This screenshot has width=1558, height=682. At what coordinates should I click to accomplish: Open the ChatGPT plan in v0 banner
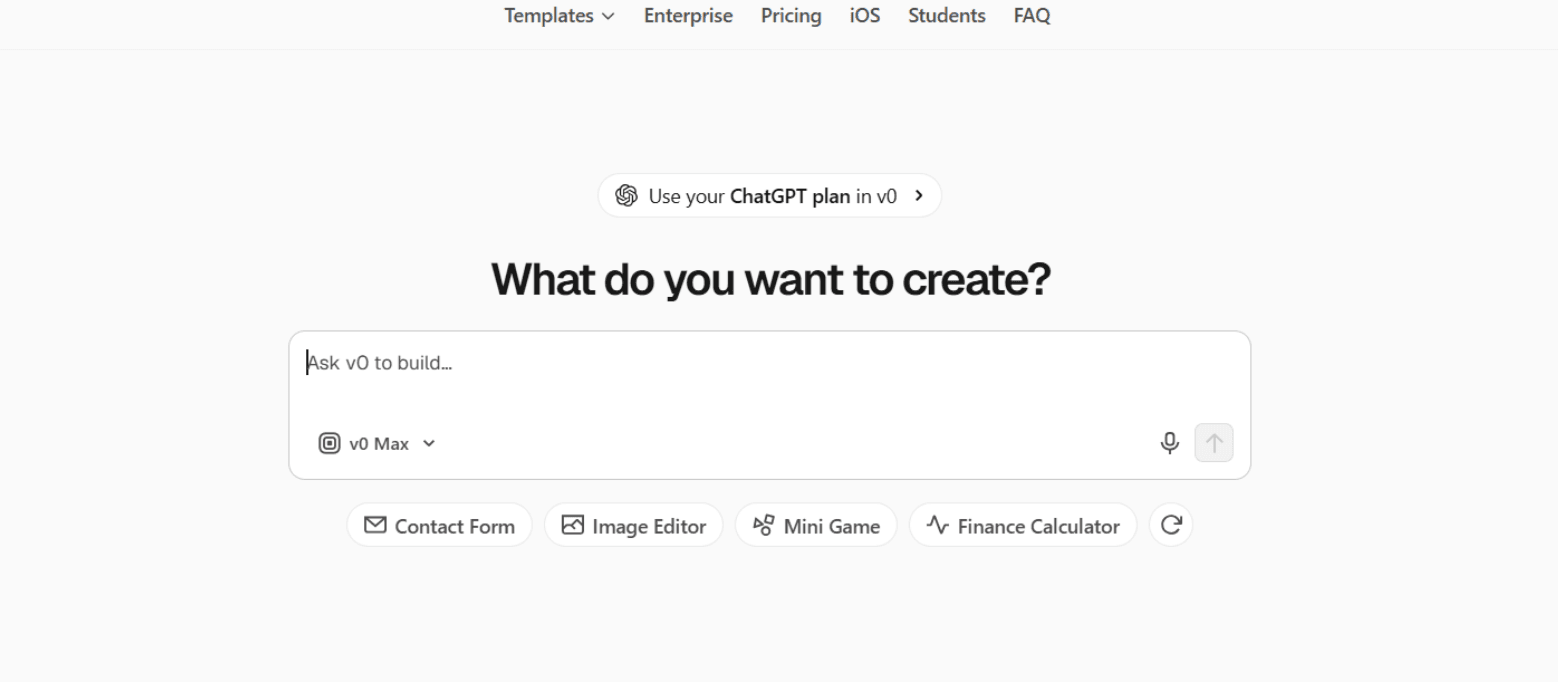point(770,196)
